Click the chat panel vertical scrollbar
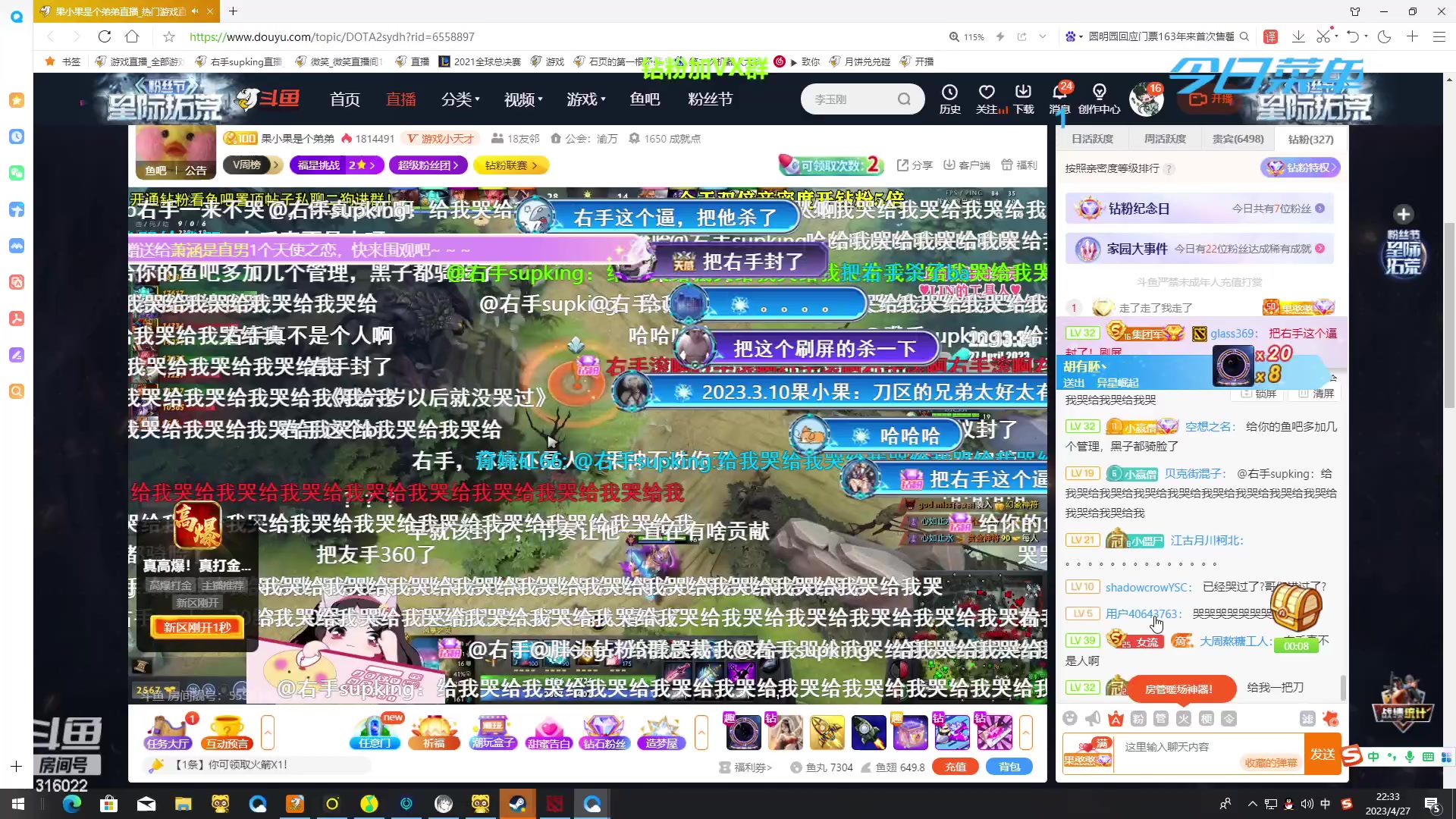Viewport: 1456px width, 819px height. (x=1343, y=688)
